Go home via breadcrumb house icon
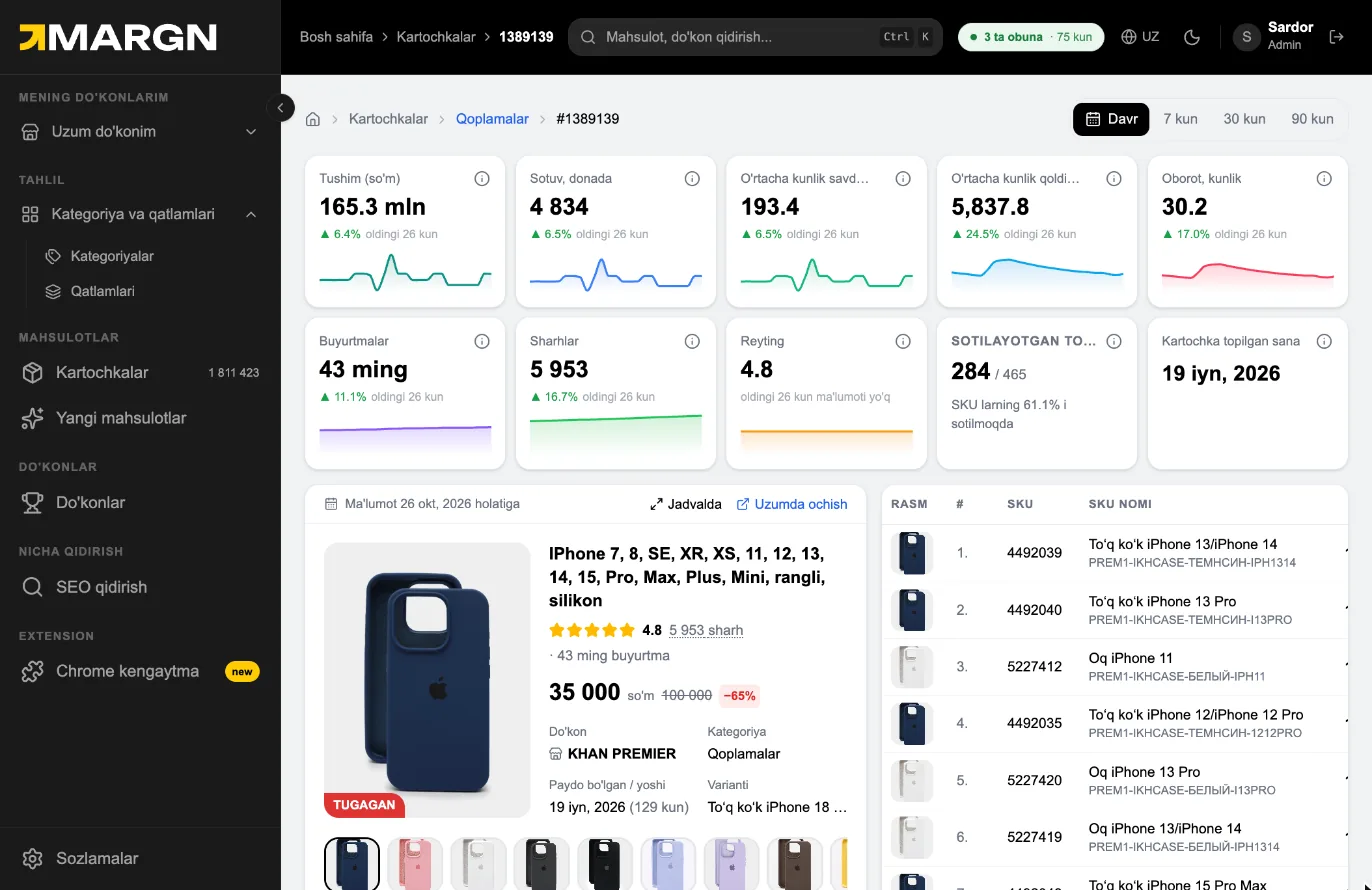 tap(313, 119)
